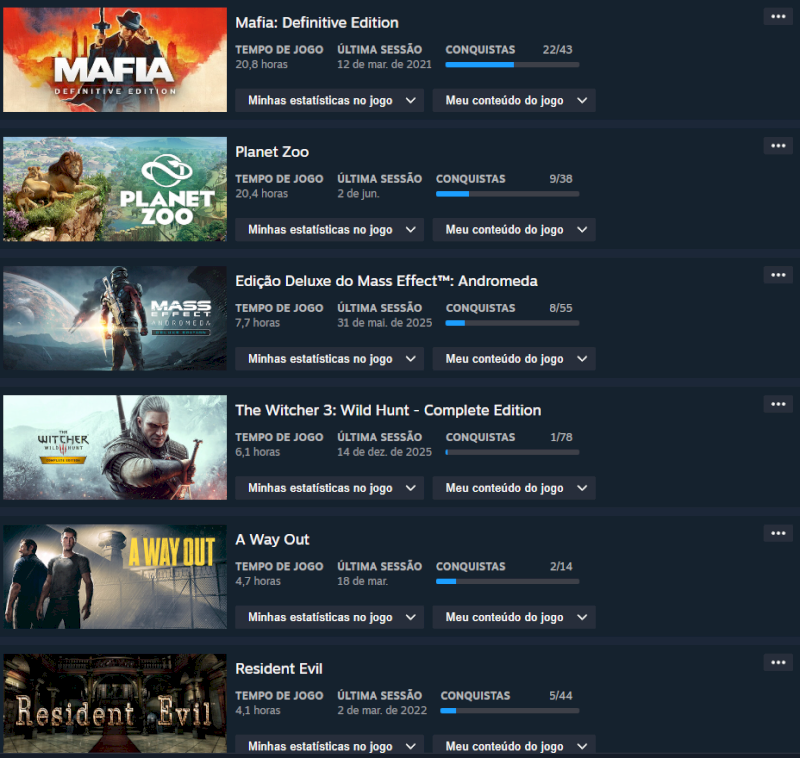The height and width of the screenshot is (758, 800).
Task: Click the 14 de dez. de 2025 session date
Action: (384, 451)
